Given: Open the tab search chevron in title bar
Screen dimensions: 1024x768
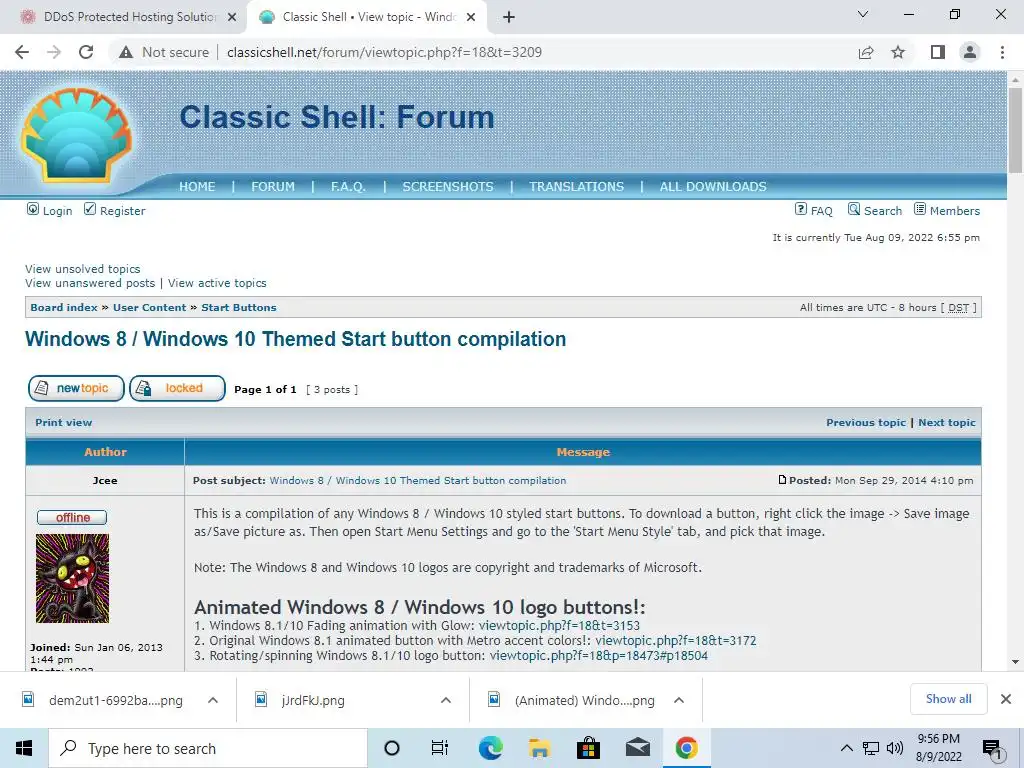Looking at the screenshot, I should (x=863, y=14).
